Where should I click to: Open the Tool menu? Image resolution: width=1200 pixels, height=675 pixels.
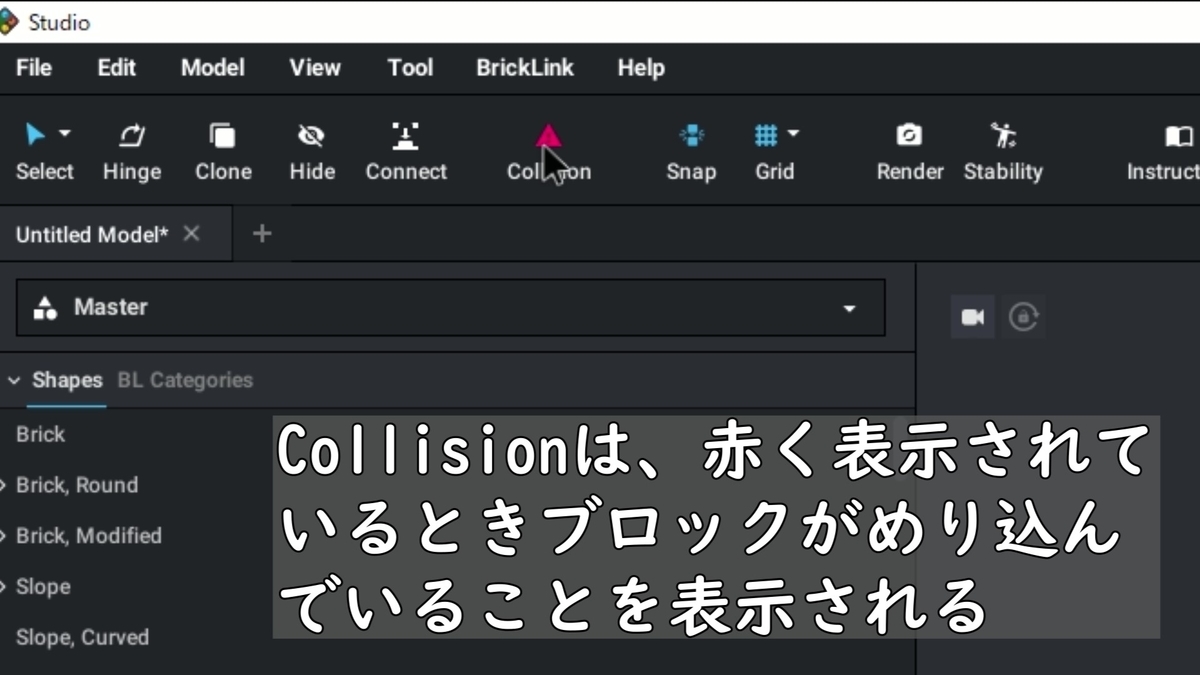click(410, 68)
